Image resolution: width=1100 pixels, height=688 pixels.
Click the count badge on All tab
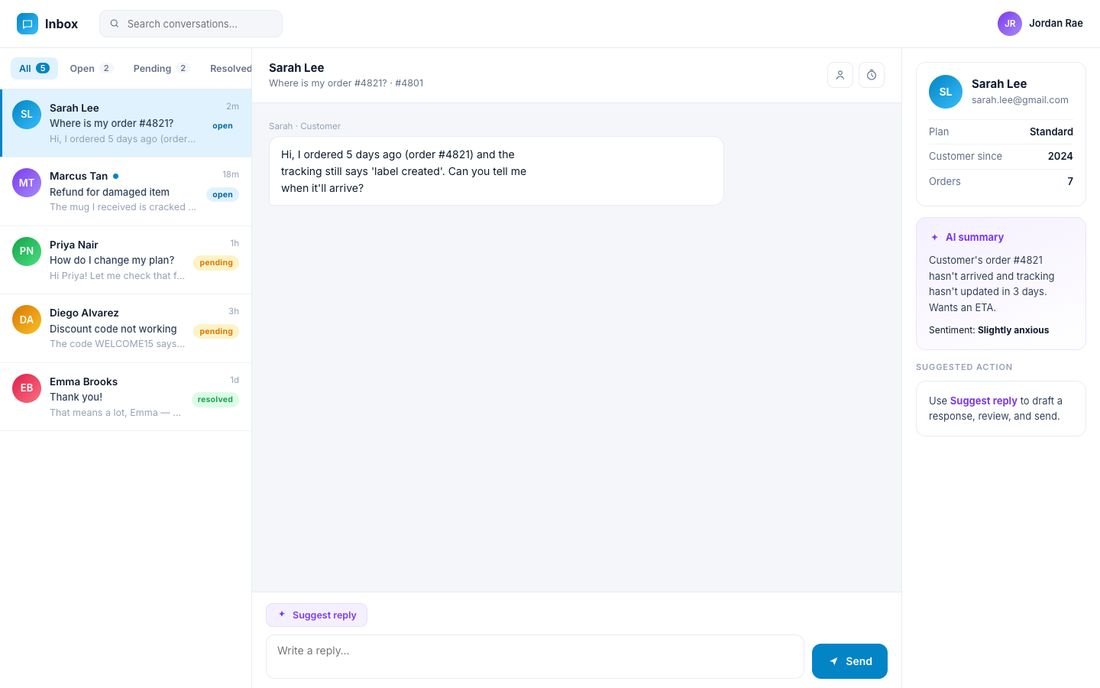pyautogui.click(x=43, y=68)
